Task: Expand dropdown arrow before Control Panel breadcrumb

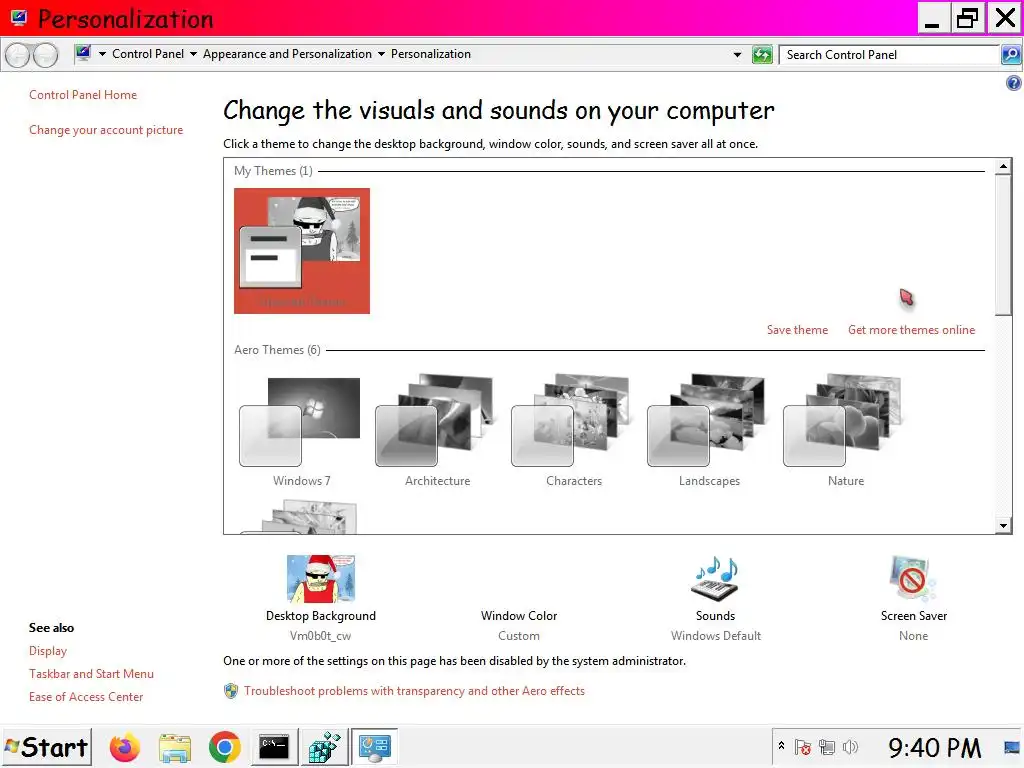Action: pos(102,54)
